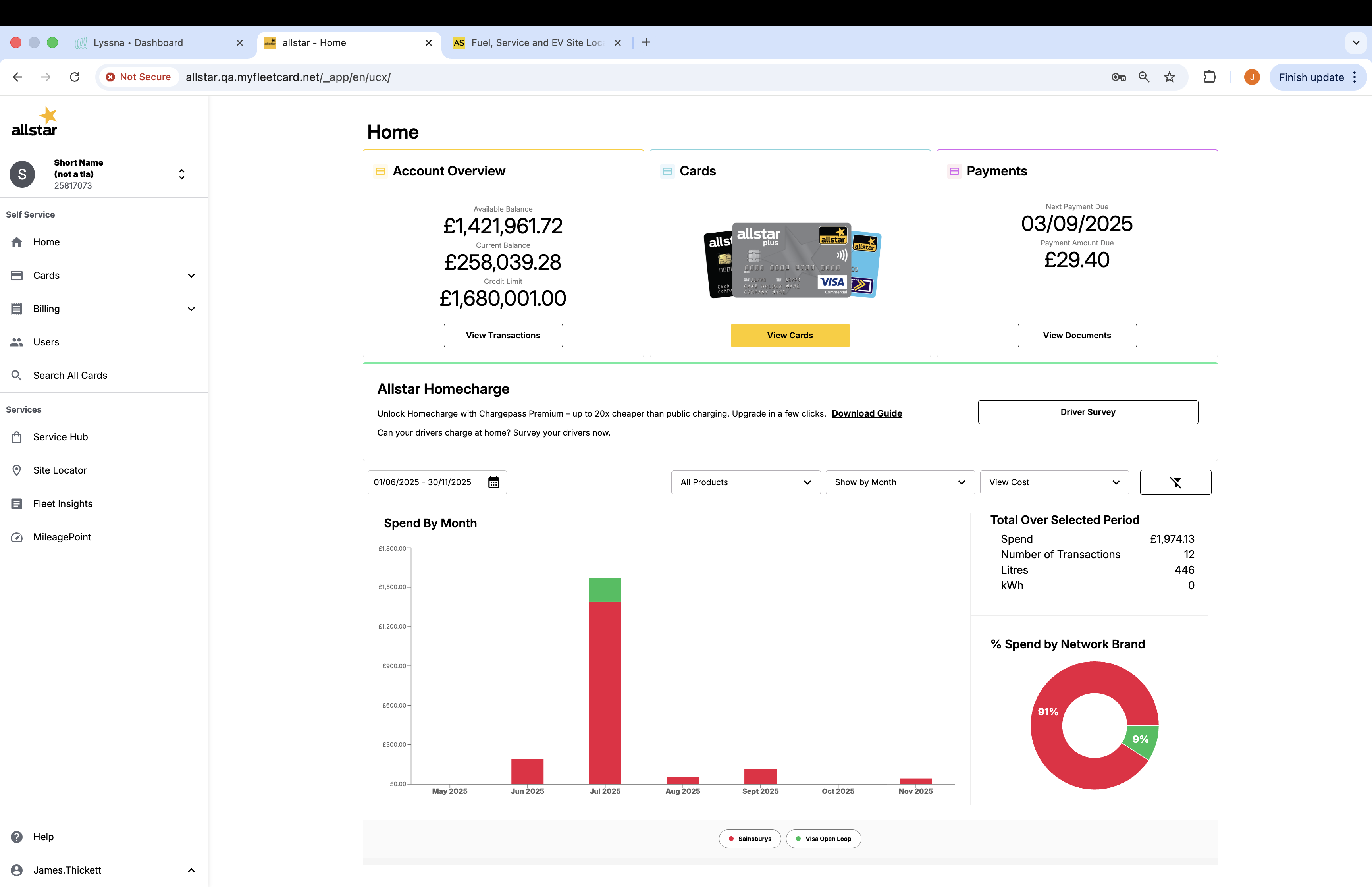Viewport: 1372px width, 887px height.
Task: Toggle the Visa Open Loop legend chip
Action: coord(823,839)
